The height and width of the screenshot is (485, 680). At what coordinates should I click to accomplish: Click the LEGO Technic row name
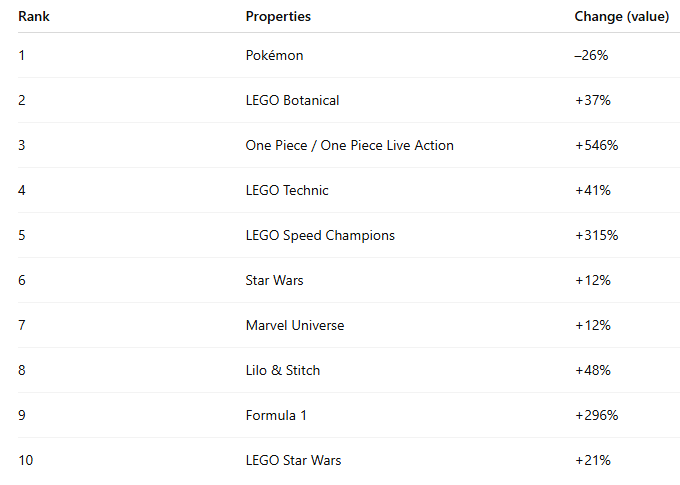(287, 190)
